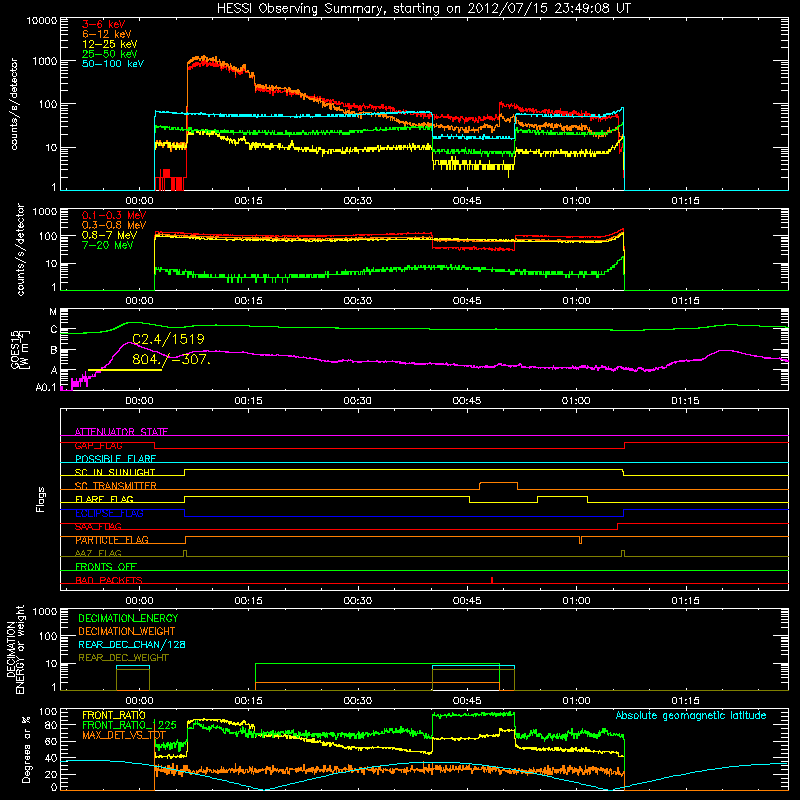
Task: Click the blue ECLIPSE_FLAG label
Action: point(109,513)
